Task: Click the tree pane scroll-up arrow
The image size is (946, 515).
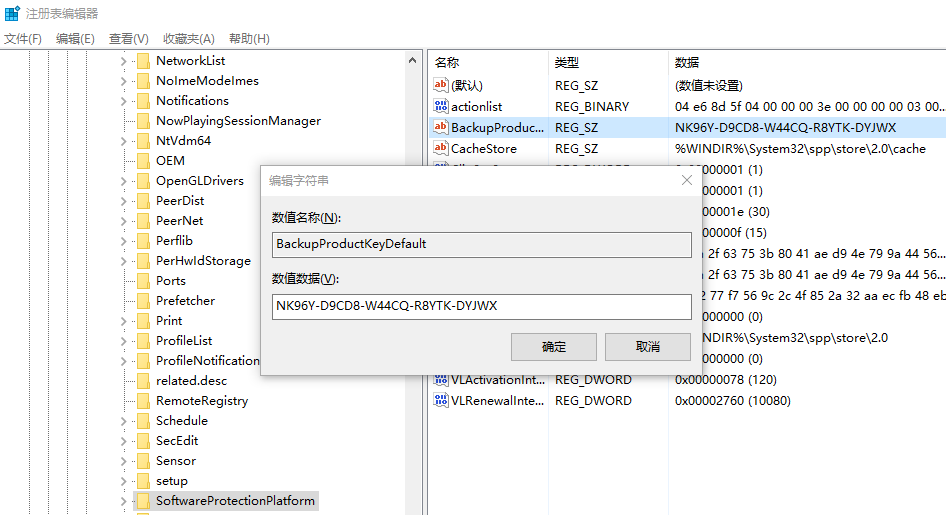Action: click(x=413, y=60)
